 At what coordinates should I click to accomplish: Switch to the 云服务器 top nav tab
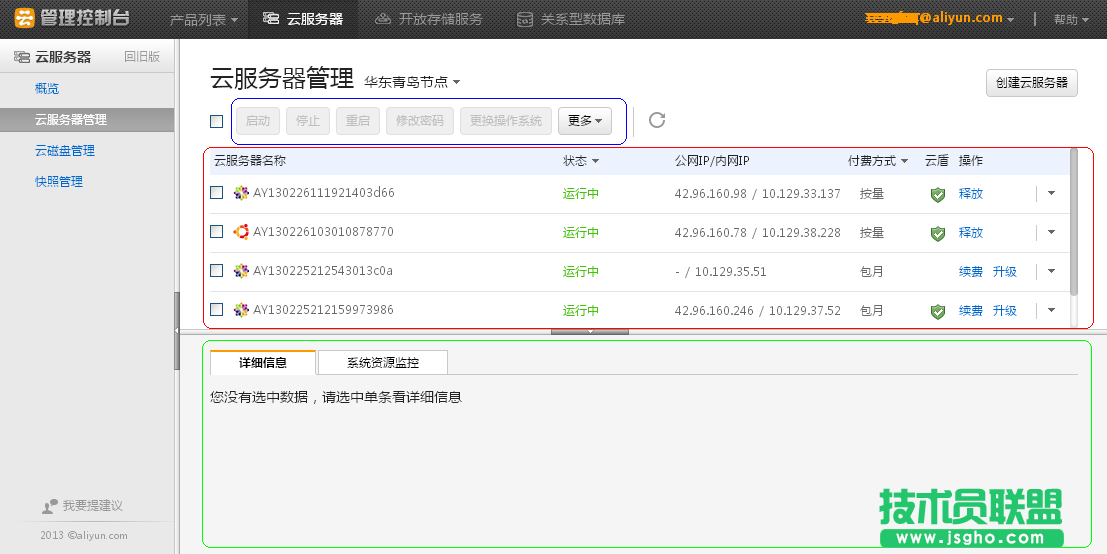point(303,19)
